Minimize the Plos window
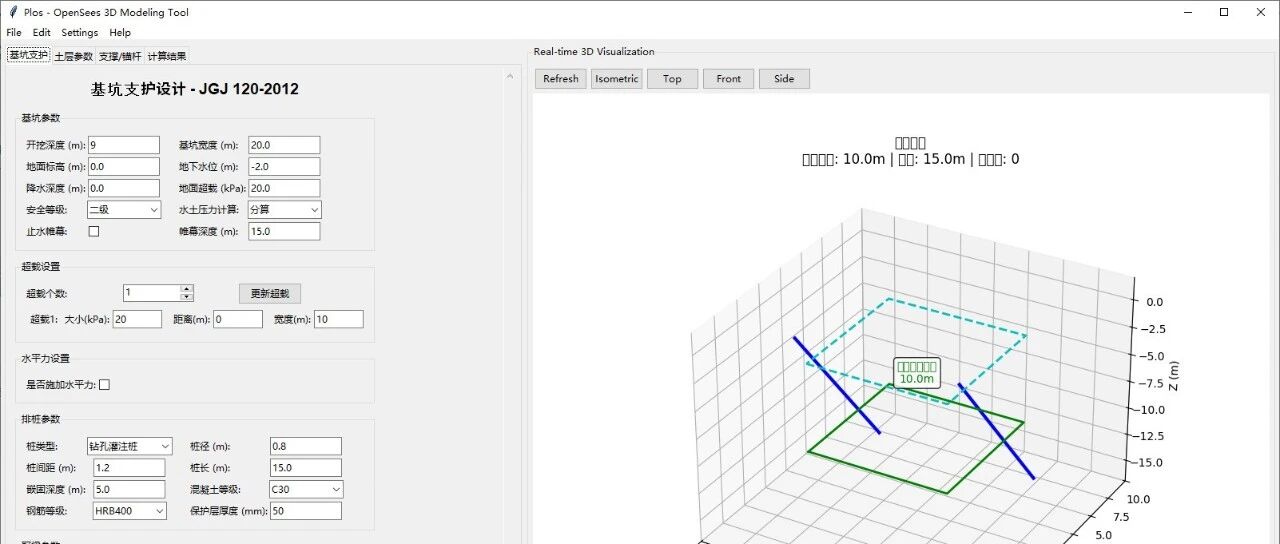This screenshot has height=544, width=1280. (x=1187, y=12)
